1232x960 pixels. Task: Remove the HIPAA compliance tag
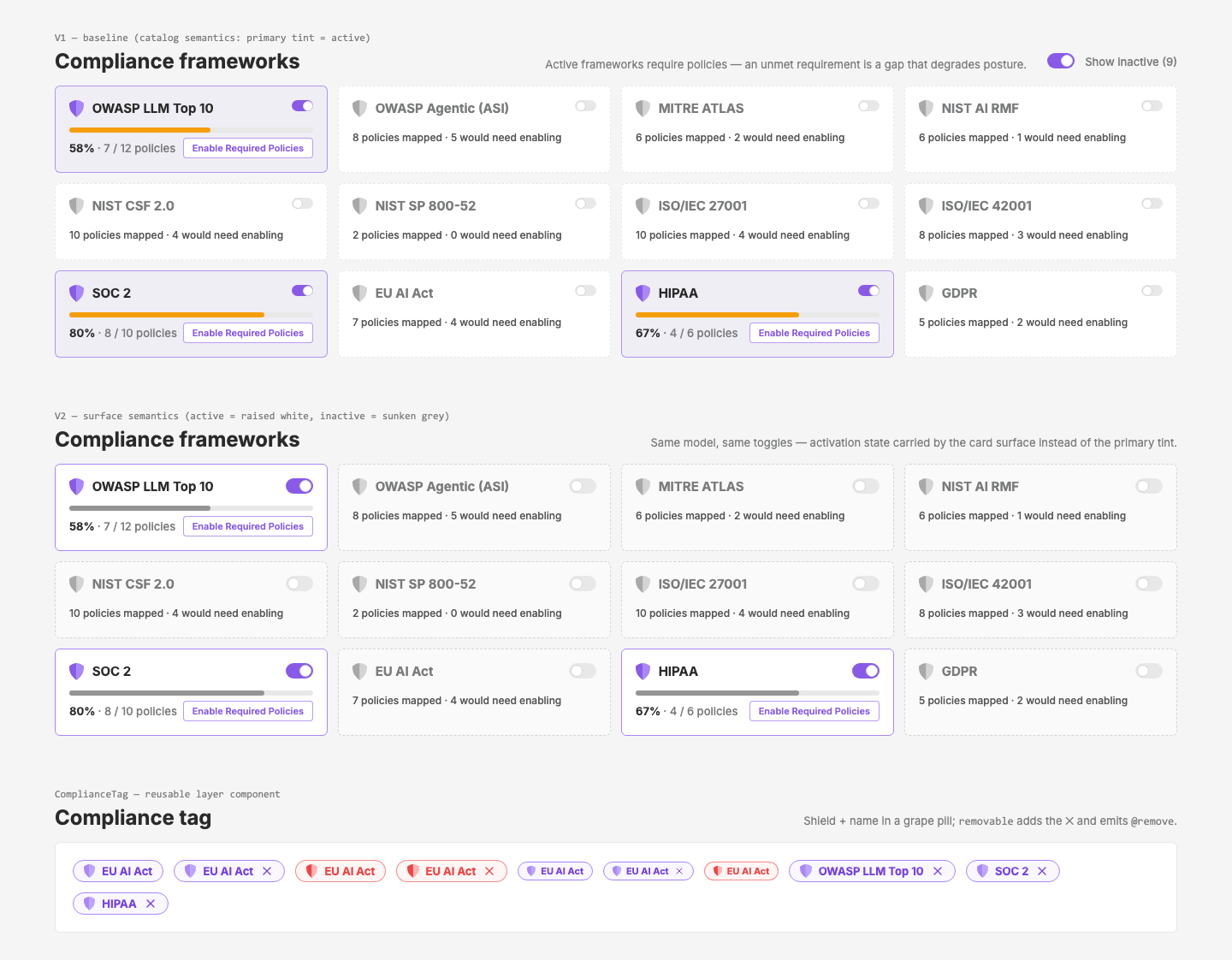[x=151, y=904]
